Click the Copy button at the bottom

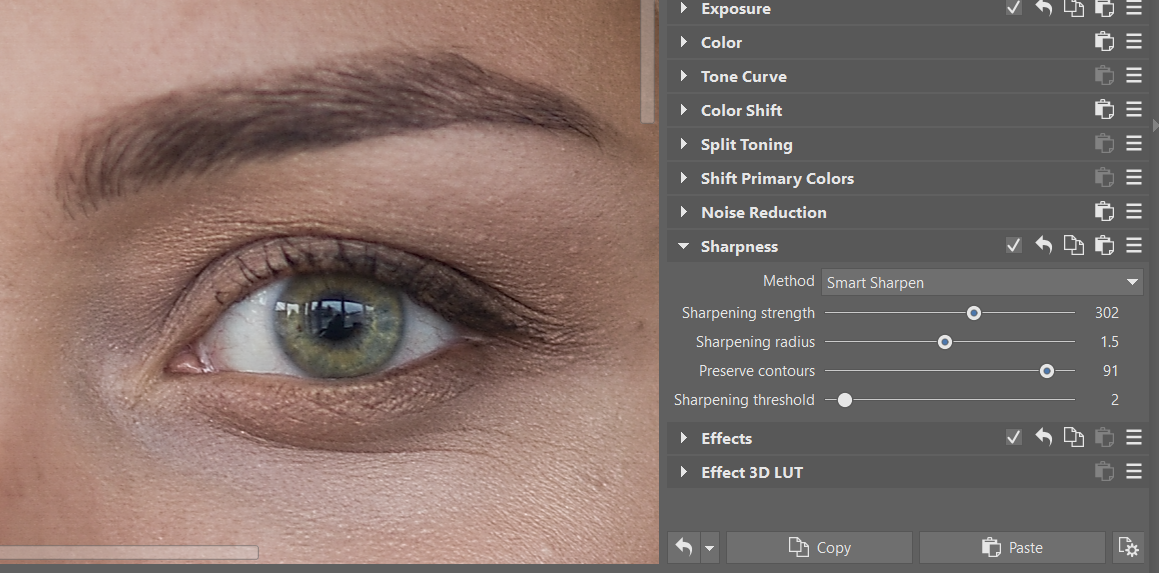pos(819,547)
